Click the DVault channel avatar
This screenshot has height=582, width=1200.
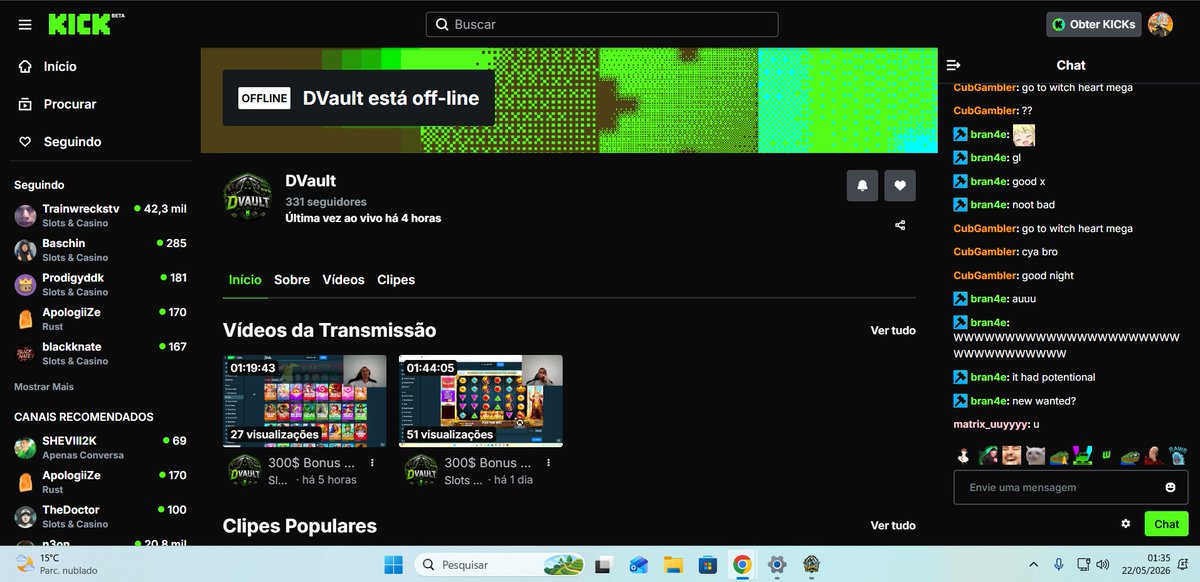click(x=247, y=197)
